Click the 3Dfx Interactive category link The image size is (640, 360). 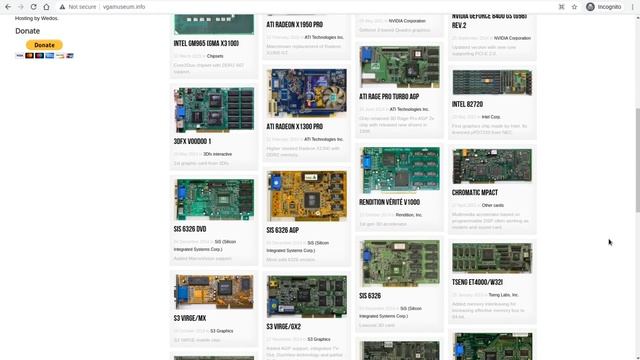pyautogui.click(x=218, y=154)
